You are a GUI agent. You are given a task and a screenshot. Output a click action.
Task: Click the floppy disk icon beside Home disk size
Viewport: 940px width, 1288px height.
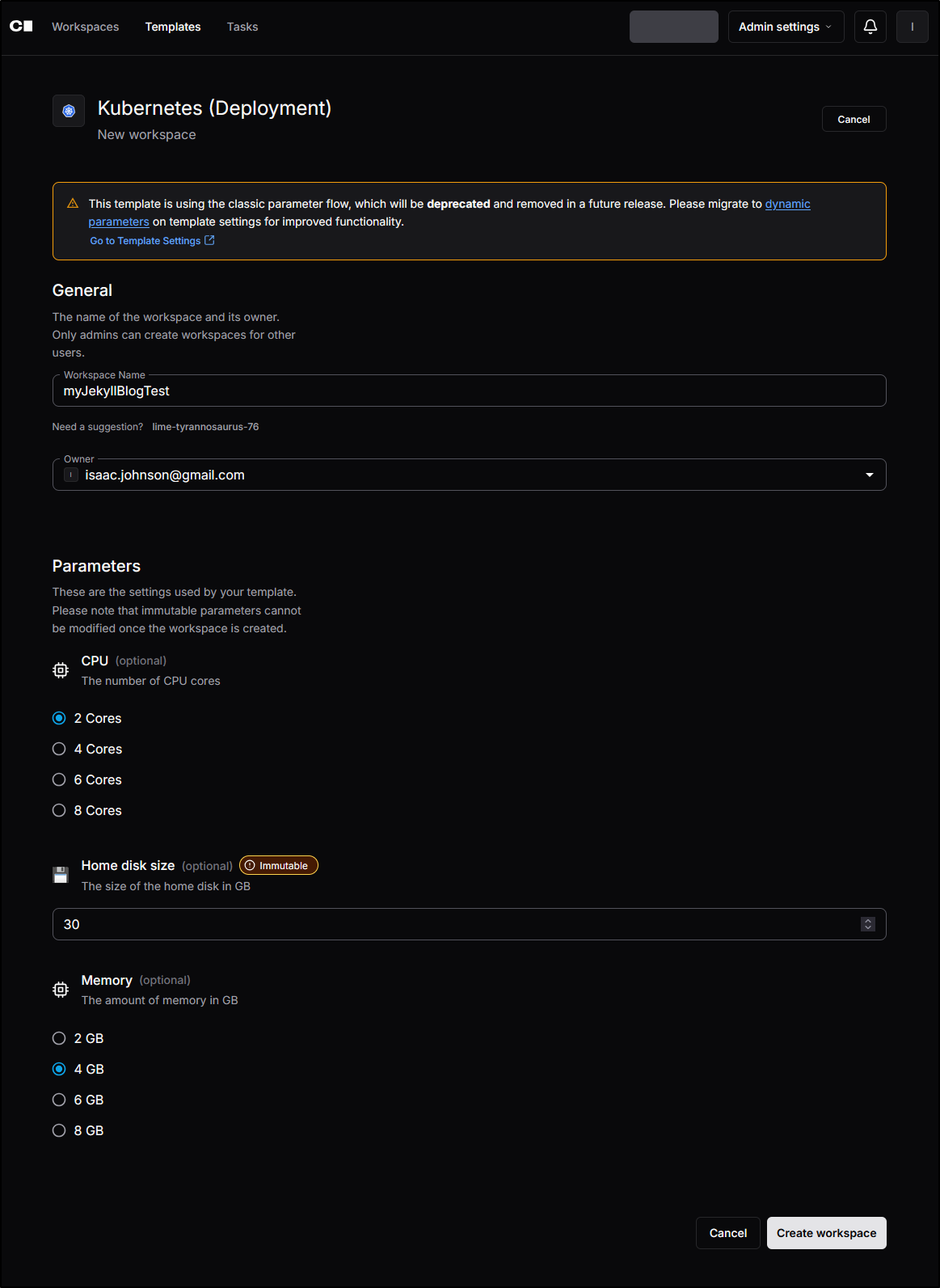(x=60, y=874)
